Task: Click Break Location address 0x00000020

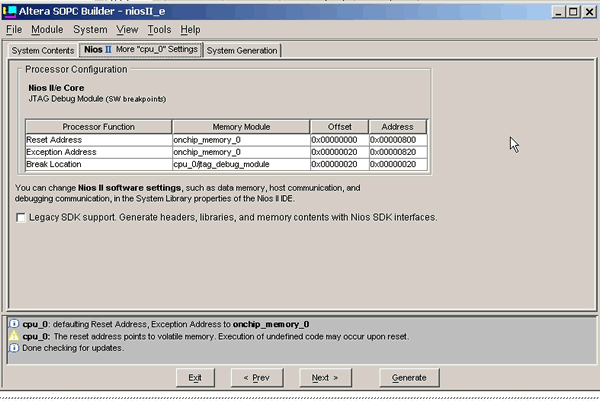Action: click(398, 164)
